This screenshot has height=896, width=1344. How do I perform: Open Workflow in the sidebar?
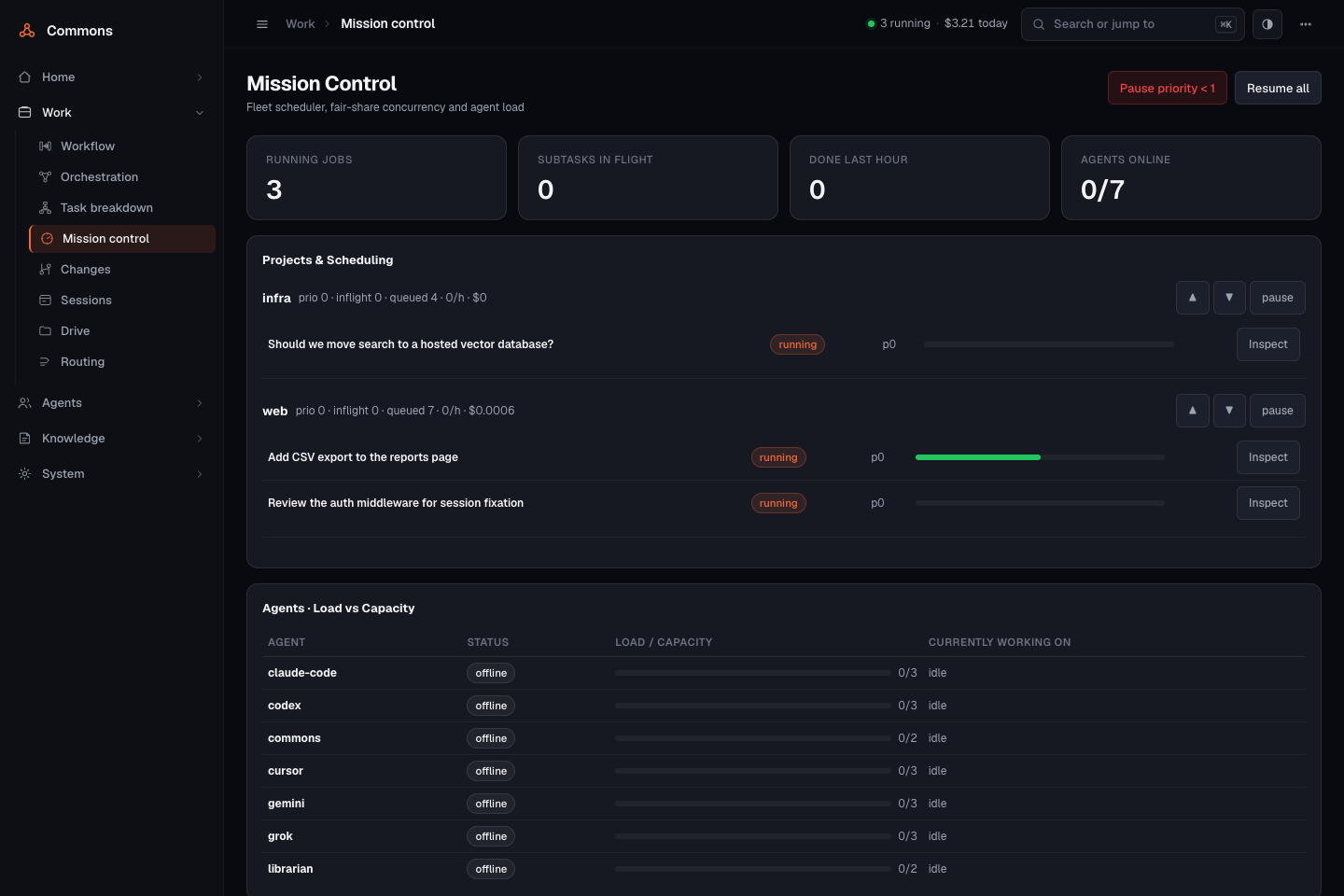[122, 147]
